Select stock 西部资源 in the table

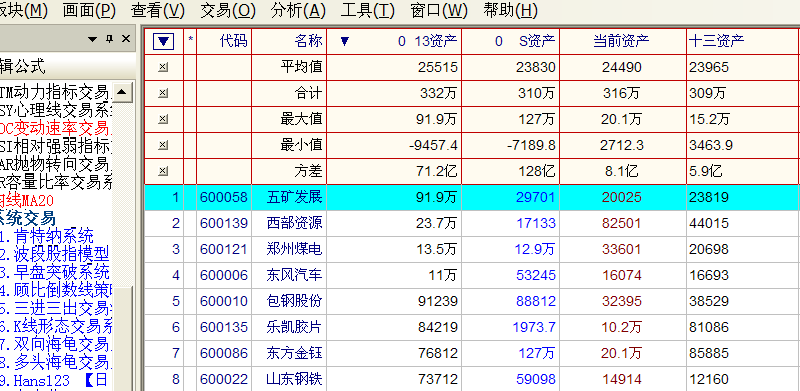tap(294, 223)
